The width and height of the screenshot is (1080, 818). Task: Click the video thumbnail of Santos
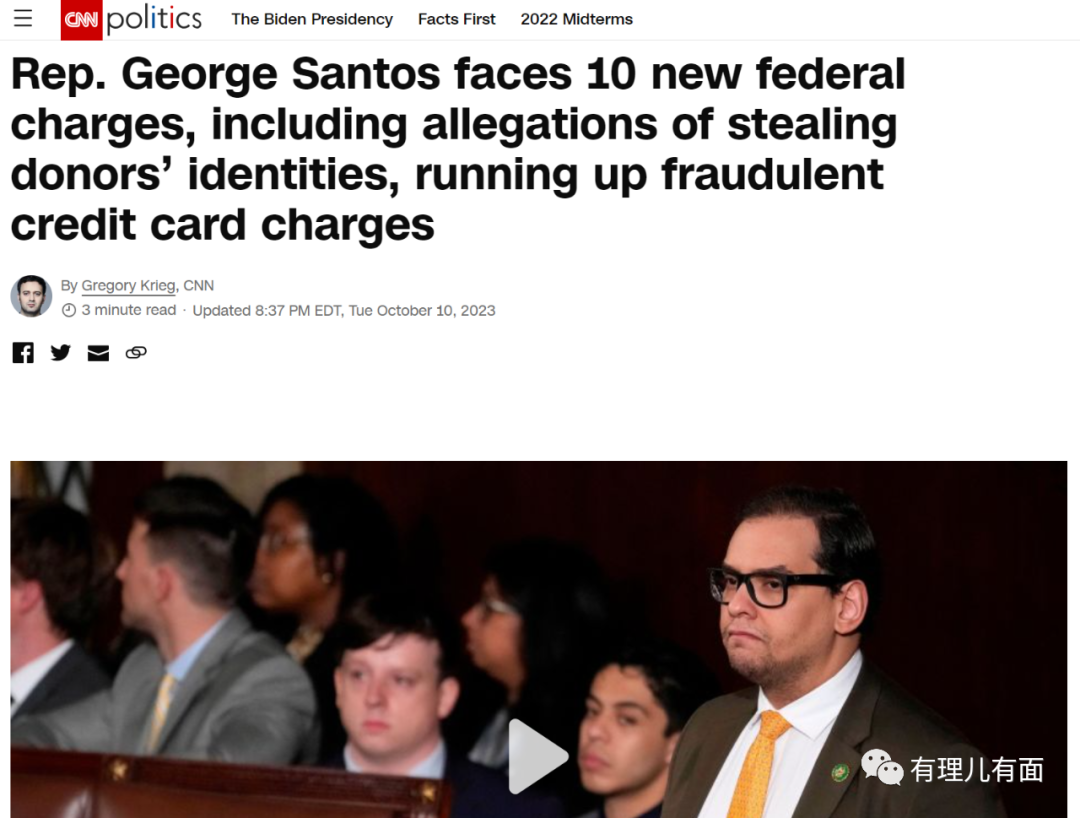539,639
